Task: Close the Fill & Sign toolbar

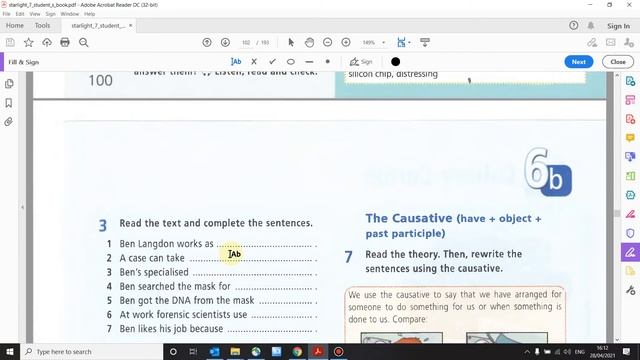Action: tap(618, 62)
